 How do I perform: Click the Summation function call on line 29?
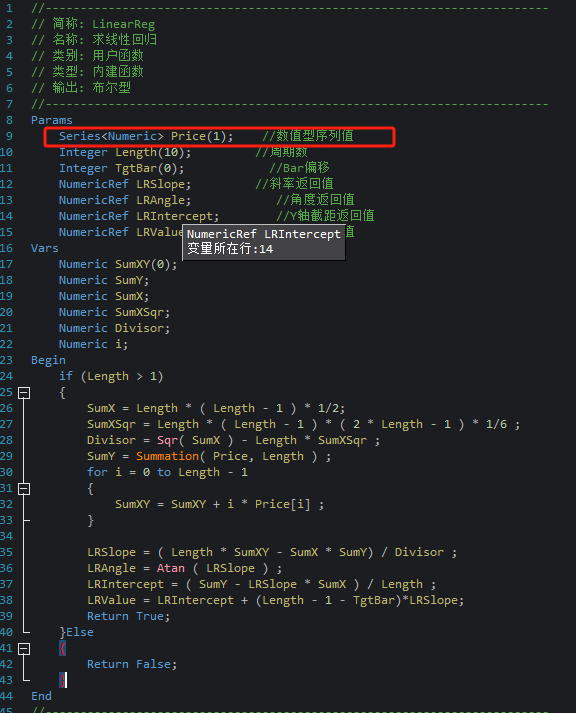point(167,456)
